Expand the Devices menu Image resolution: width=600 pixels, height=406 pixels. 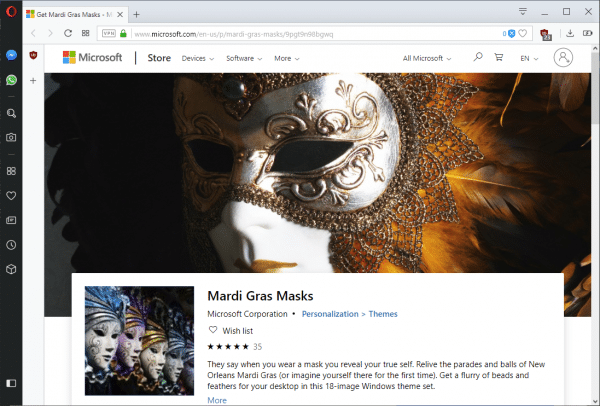[197, 59]
